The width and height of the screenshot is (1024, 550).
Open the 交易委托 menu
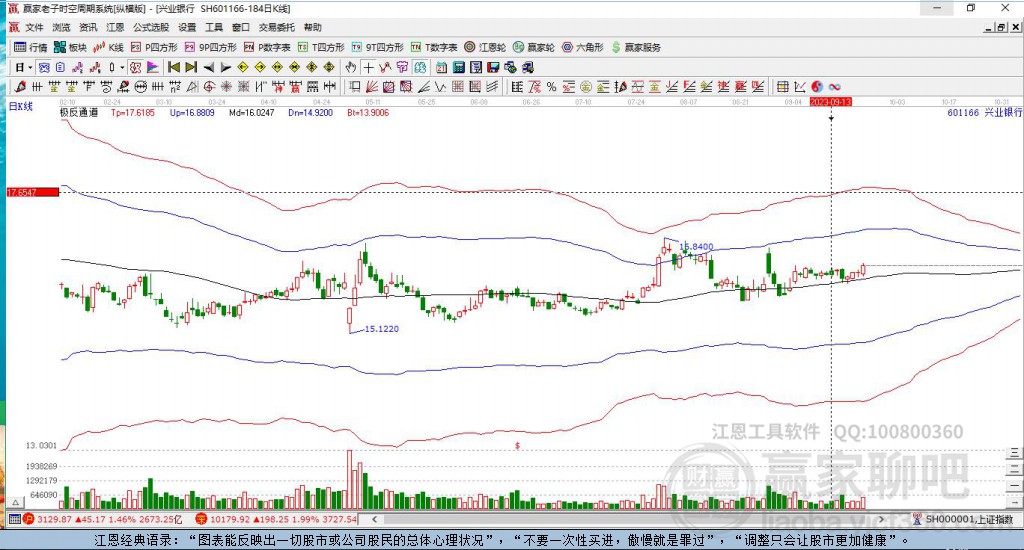point(276,27)
